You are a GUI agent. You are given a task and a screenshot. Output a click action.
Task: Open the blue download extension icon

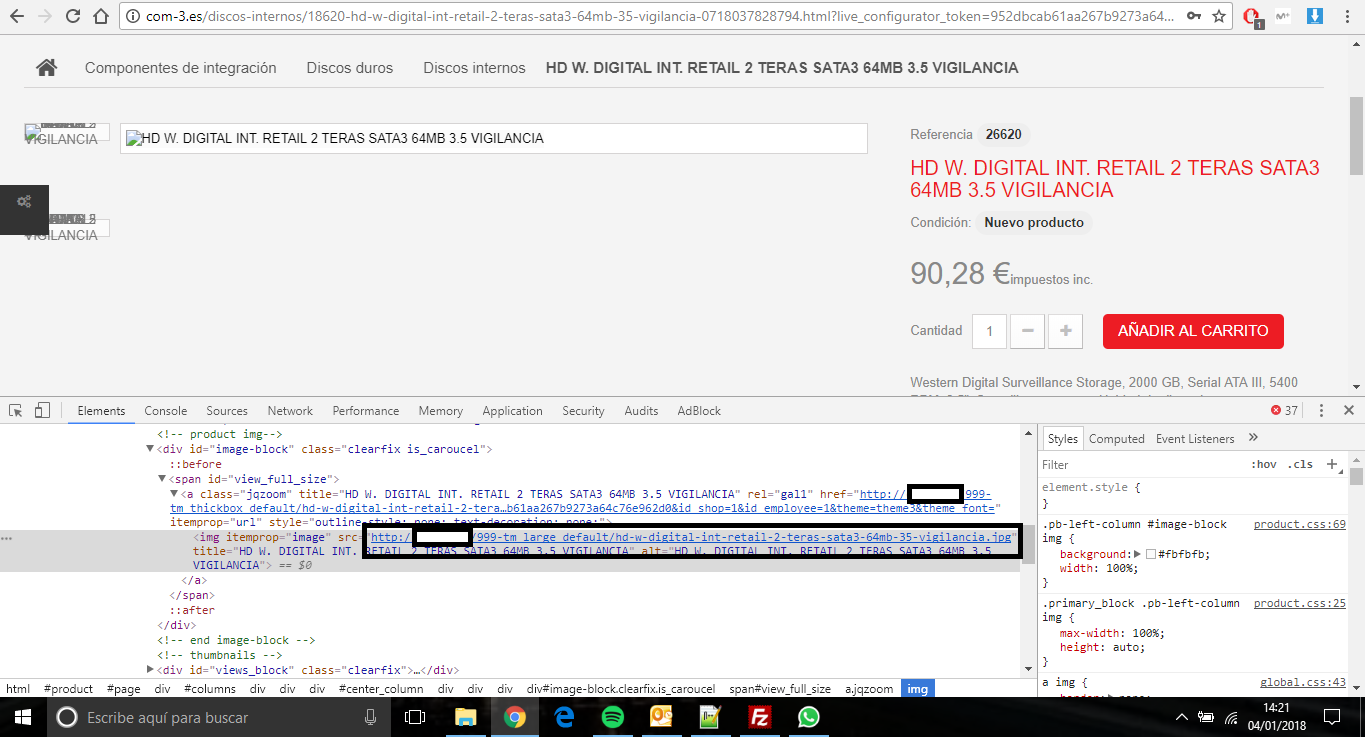1315,16
